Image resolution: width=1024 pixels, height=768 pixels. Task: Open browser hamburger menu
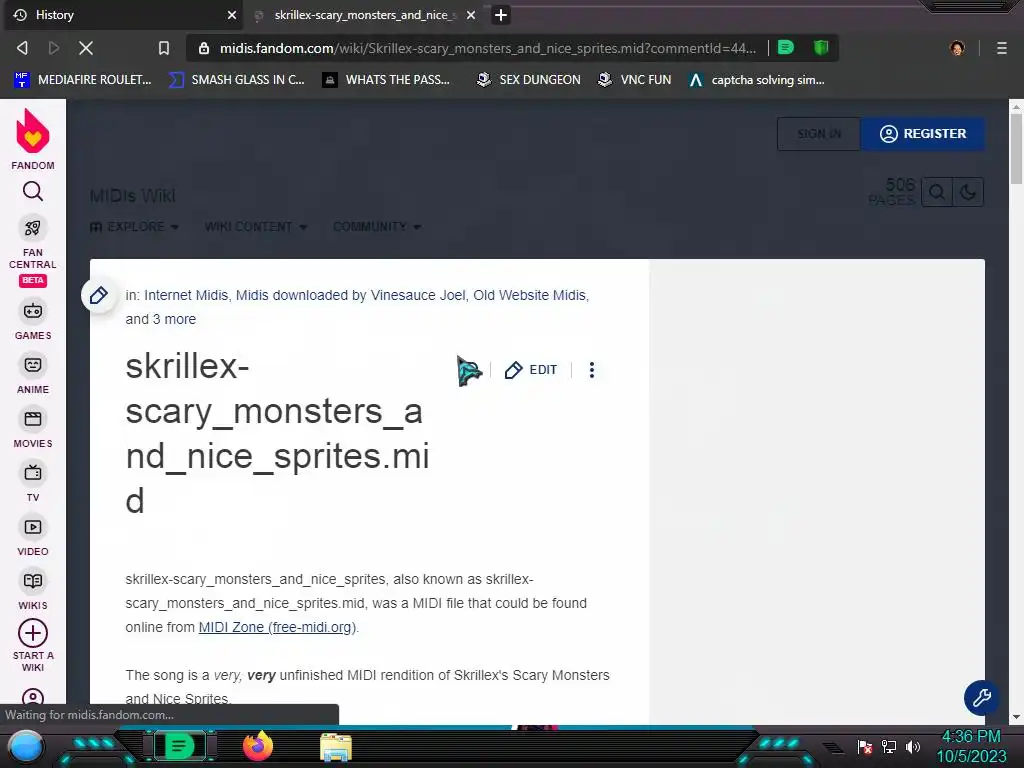(x=1002, y=48)
